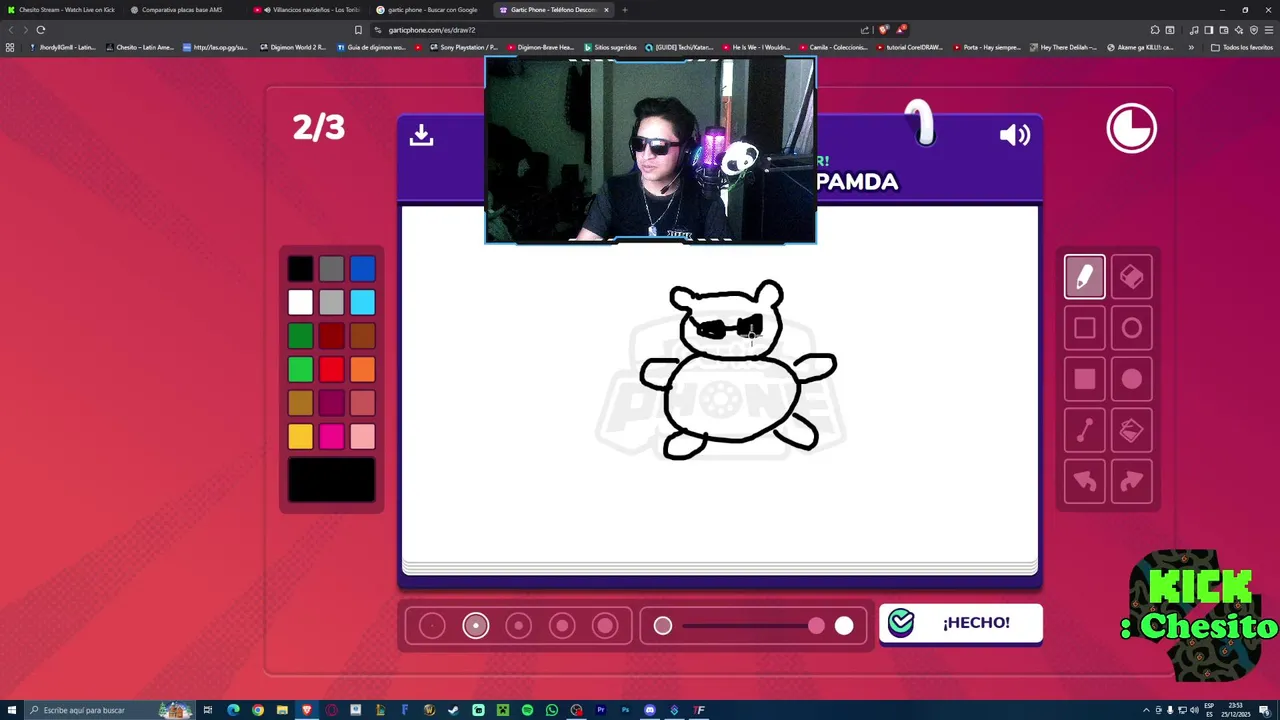1280x720 pixels.
Task: Click the round timer clock icon
Action: [1131, 128]
